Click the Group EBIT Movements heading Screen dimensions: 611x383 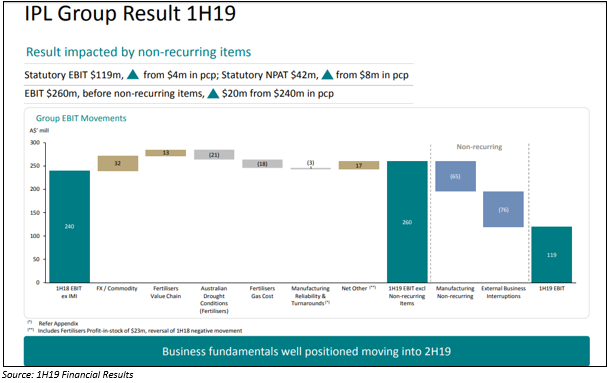pos(81,118)
